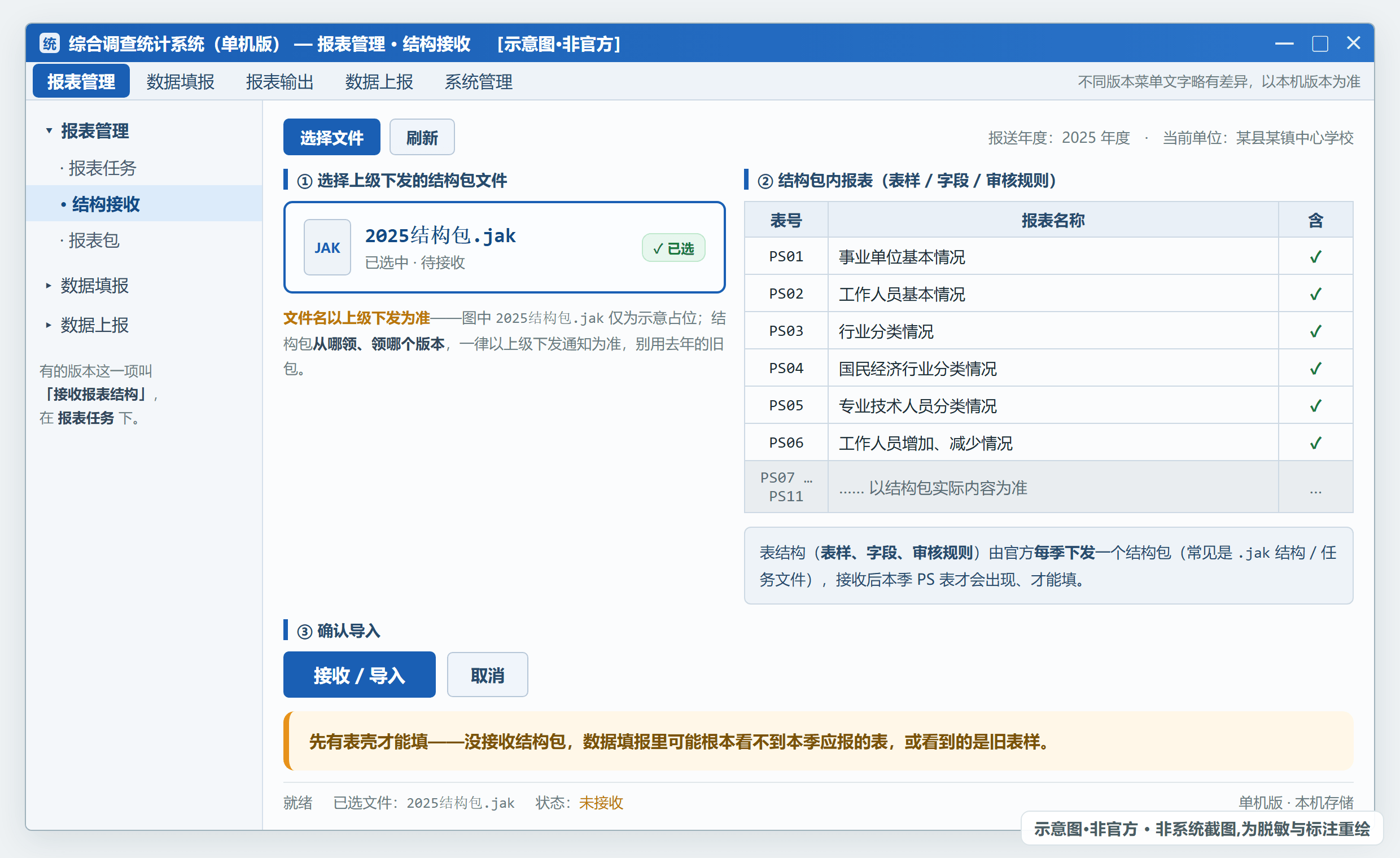Image resolution: width=1400 pixels, height=858 pixels.
Task: Click the 未接收 status text
Action: tap(601, 802)
